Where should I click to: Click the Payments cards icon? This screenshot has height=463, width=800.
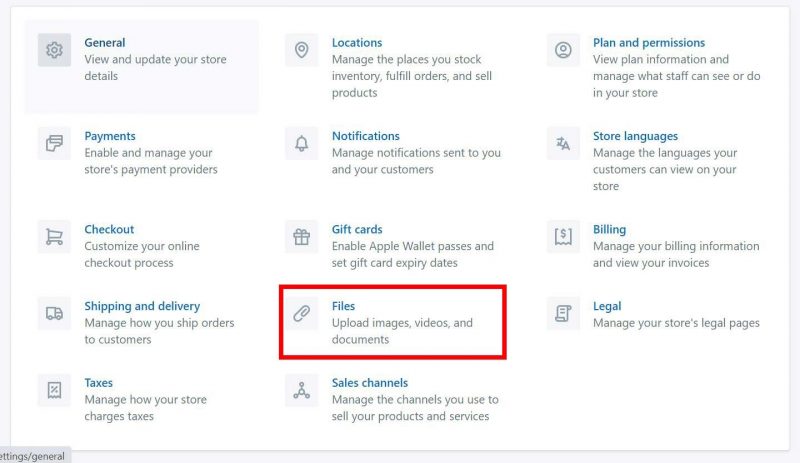pyautogui.click(x=54, y=143)
